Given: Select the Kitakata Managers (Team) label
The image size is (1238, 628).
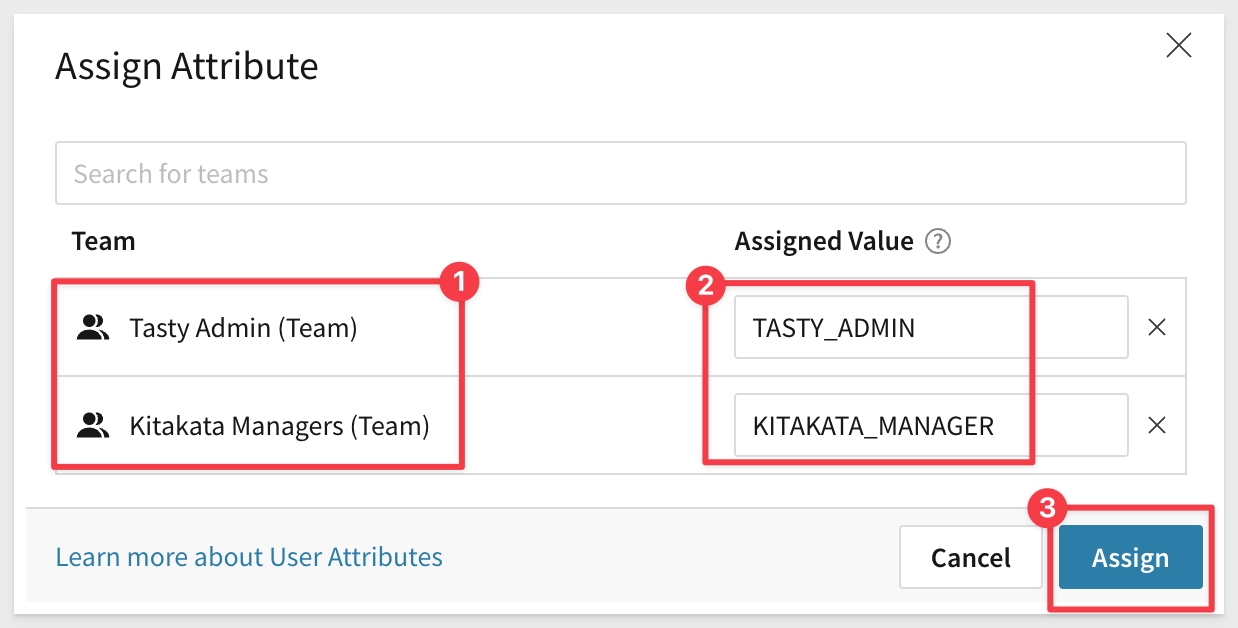Looking at the screenshot, I should pyautogui.click(x=279, y=426).
